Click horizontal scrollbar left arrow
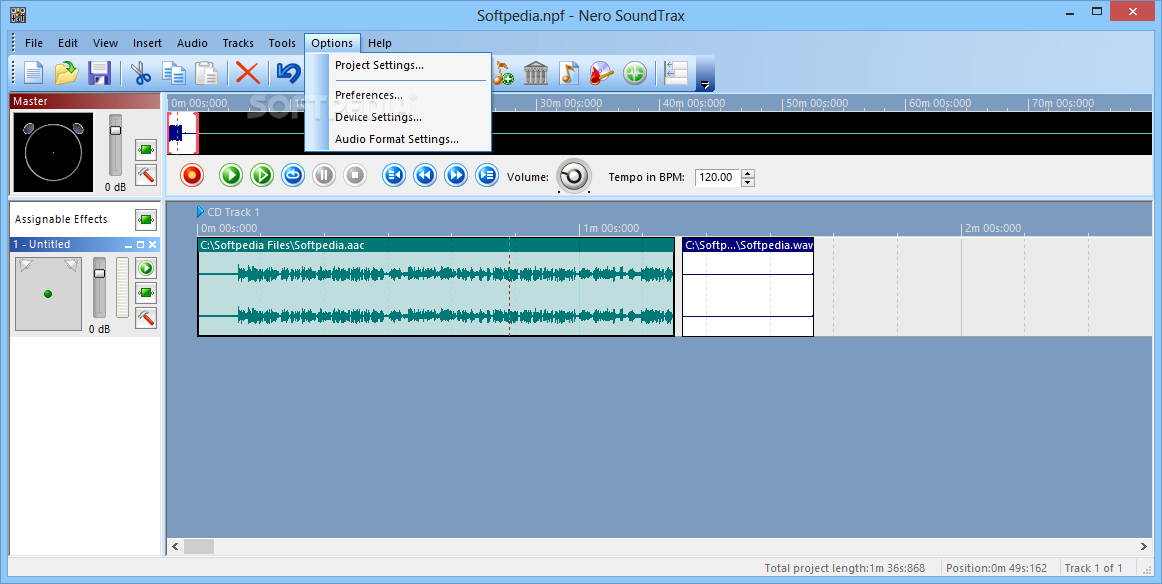 coord(176,546)
